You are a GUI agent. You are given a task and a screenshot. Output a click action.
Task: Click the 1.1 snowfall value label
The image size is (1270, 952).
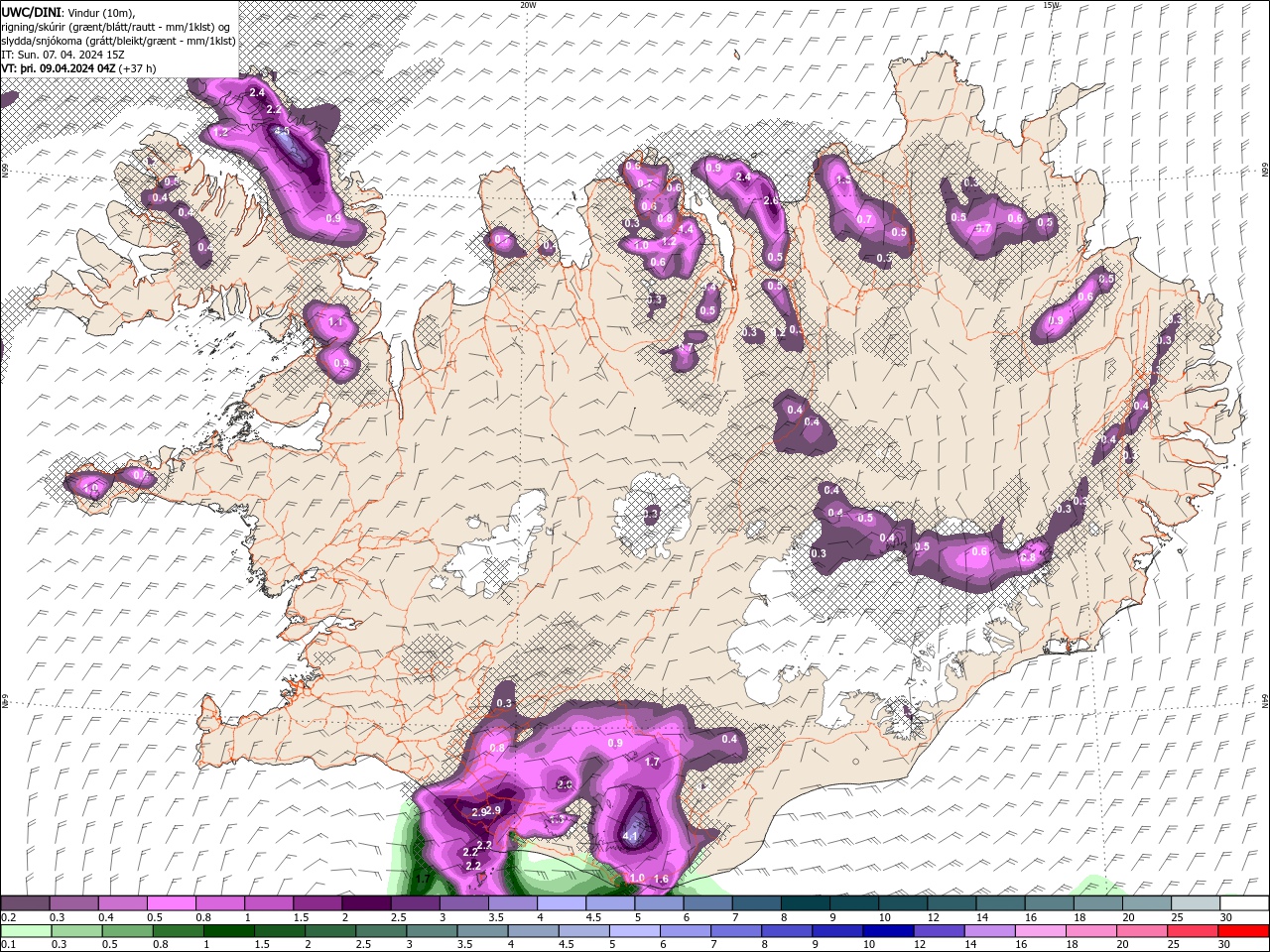click(x=335, y=322)
